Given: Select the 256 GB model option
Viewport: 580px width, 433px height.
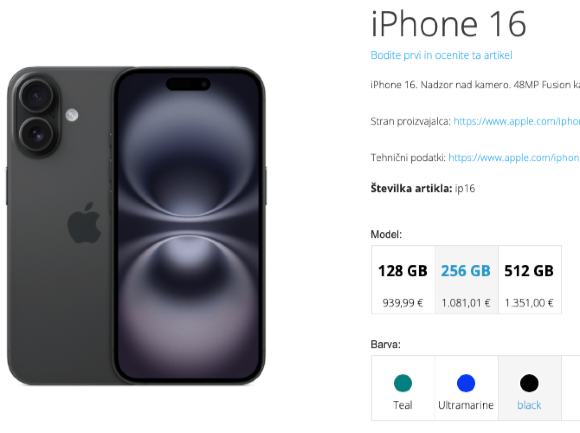Looking at the screenshot, I should [466, 280].
